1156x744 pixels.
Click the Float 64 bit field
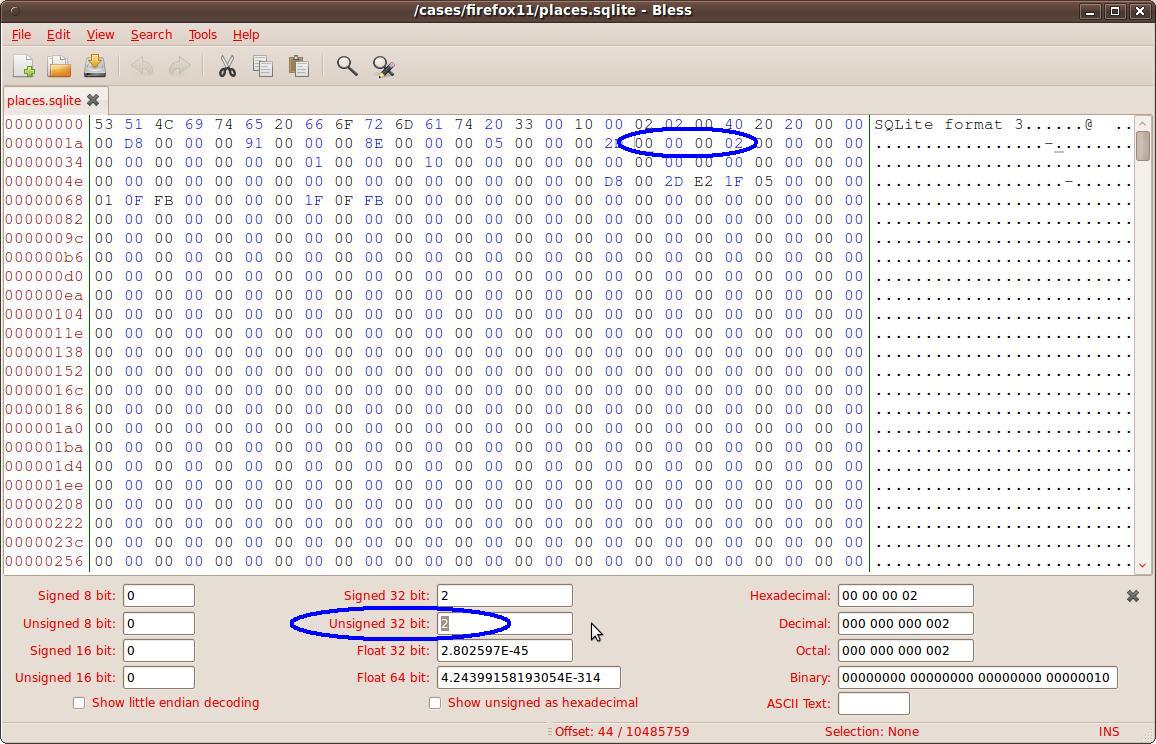pyautogui.click(x=529, y=678)
